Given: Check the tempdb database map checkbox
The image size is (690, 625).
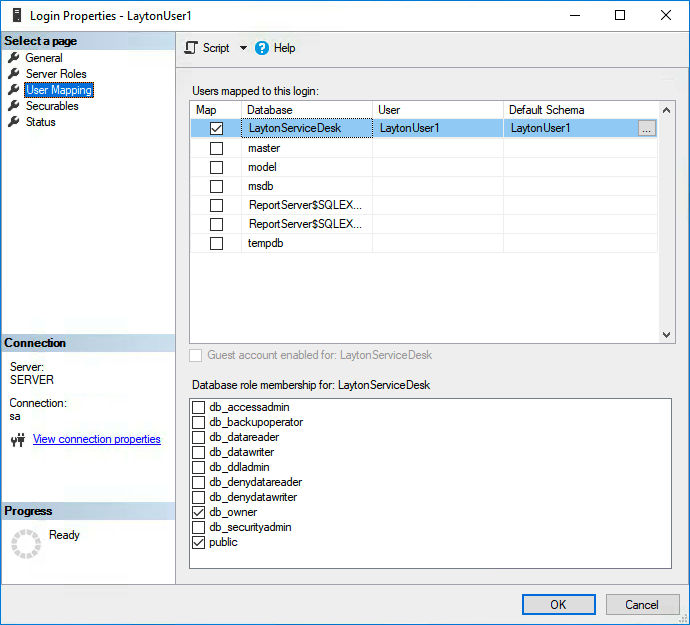Looking at the screenshot, I should pyautogui.click(x=216, y=243).
